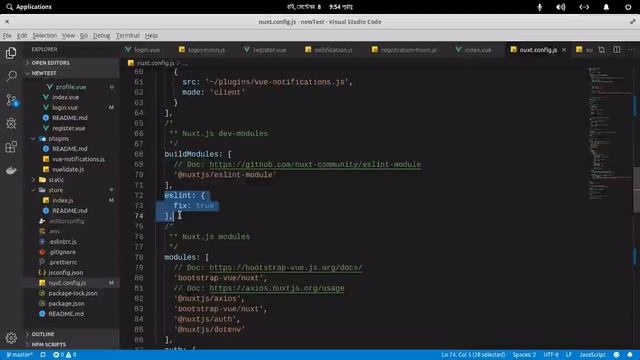Click the master branch indicator
Screen dimensions: 640x360
[19, 355]
